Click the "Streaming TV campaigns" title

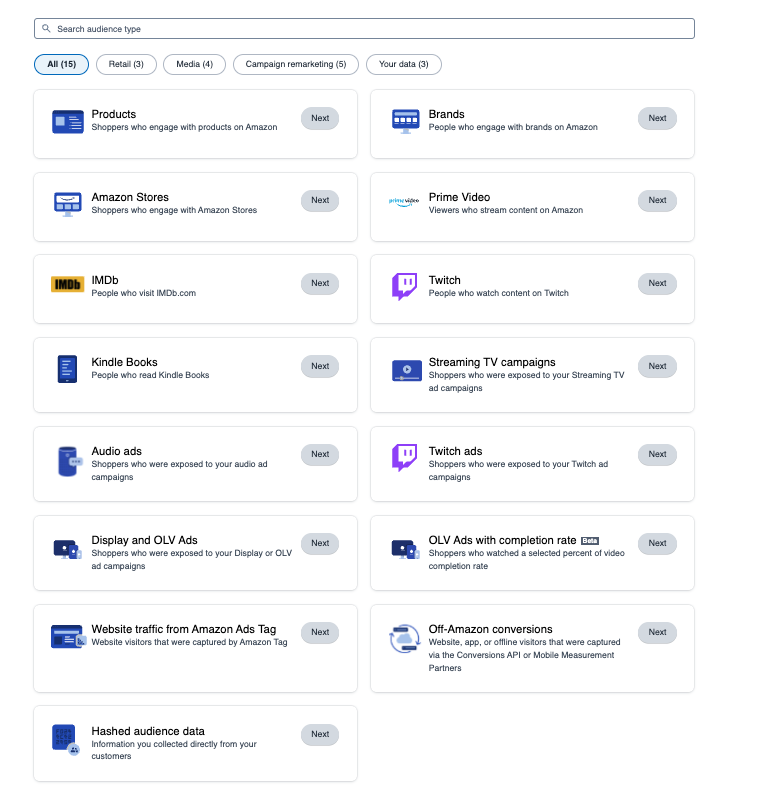pyautogui.click(x=492, y=362)
